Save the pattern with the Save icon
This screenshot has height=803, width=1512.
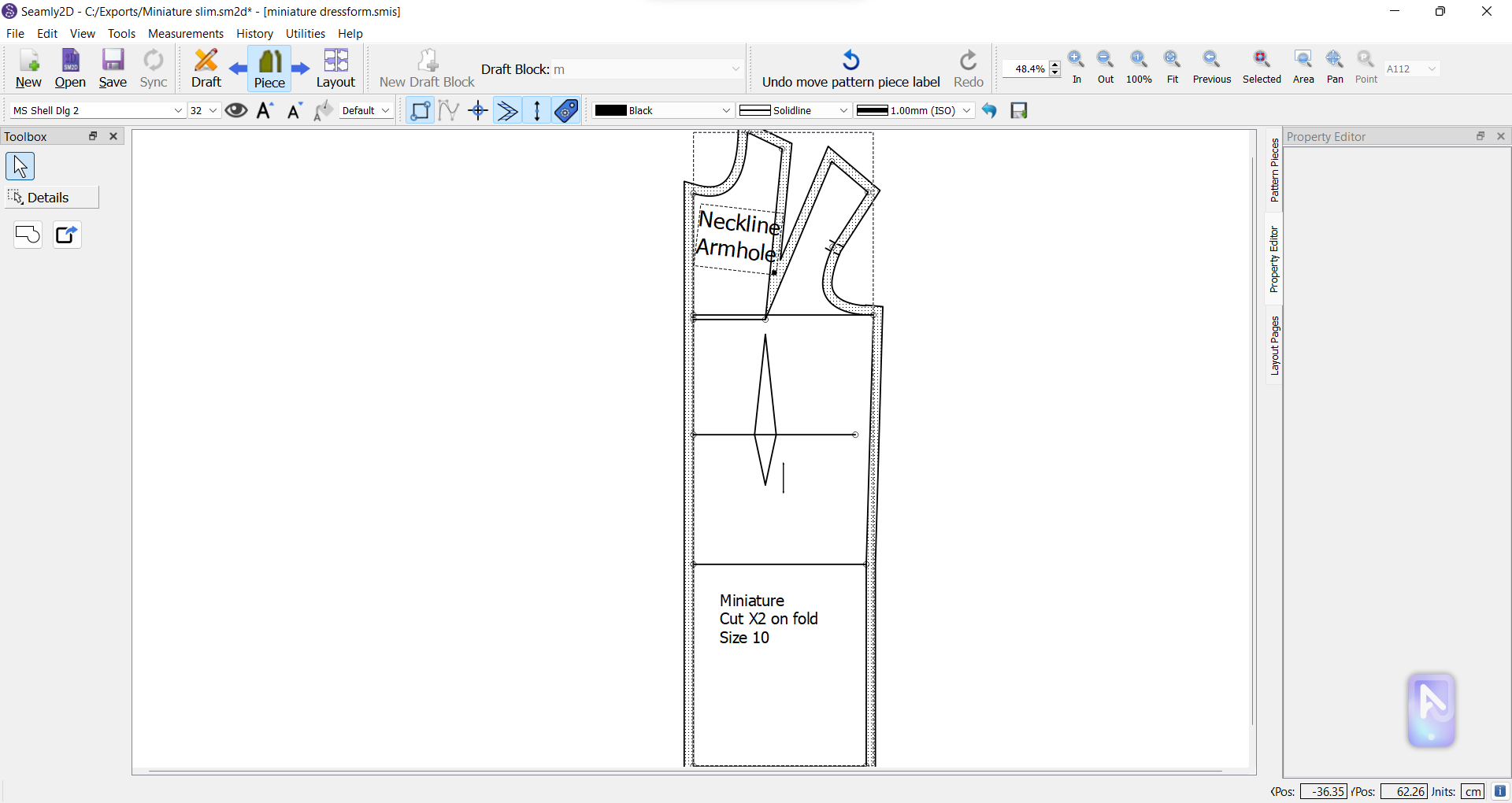(x=113, y=68)
